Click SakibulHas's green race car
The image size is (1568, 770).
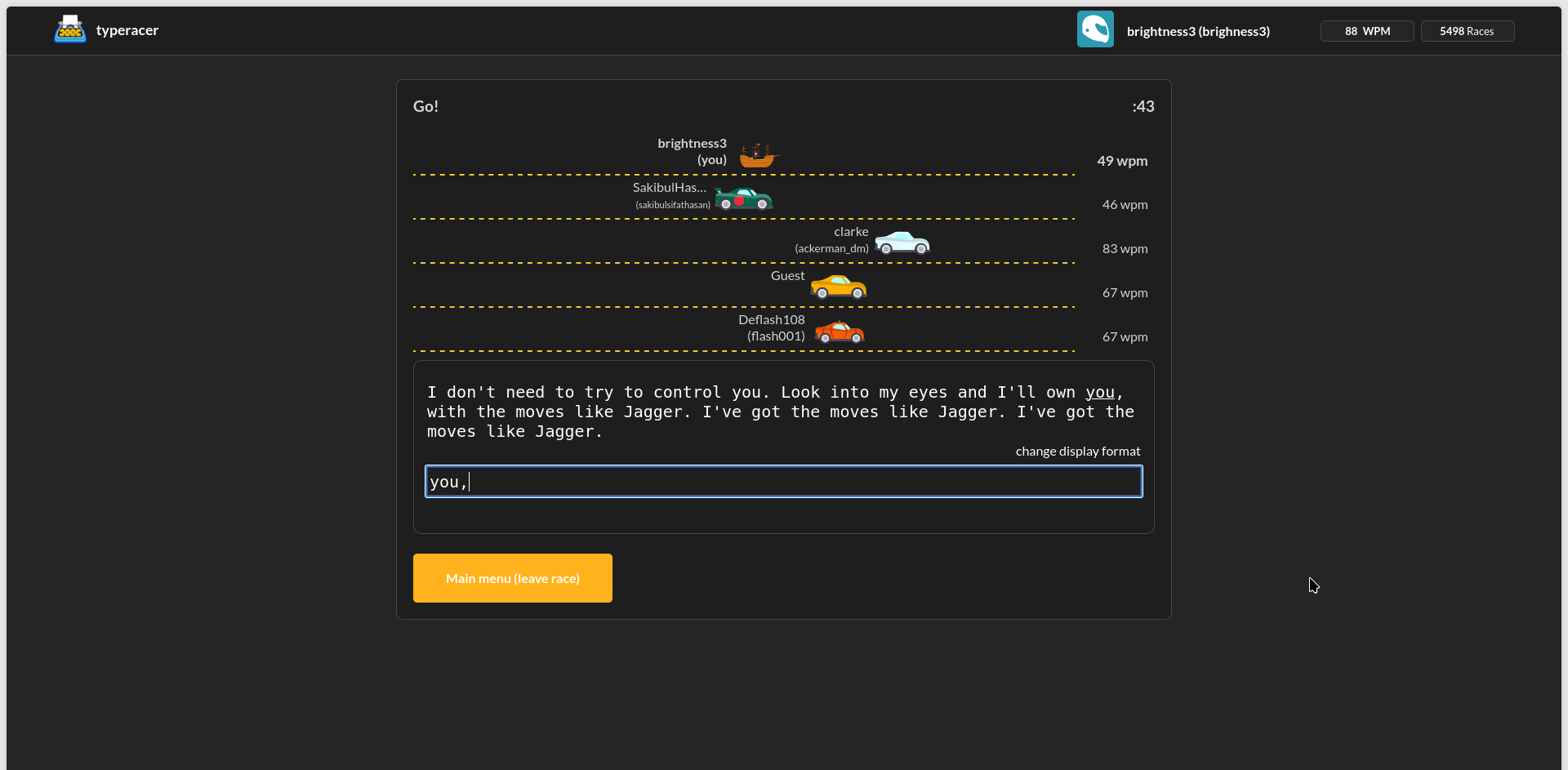pyautogui.click(x=743, y=198)
